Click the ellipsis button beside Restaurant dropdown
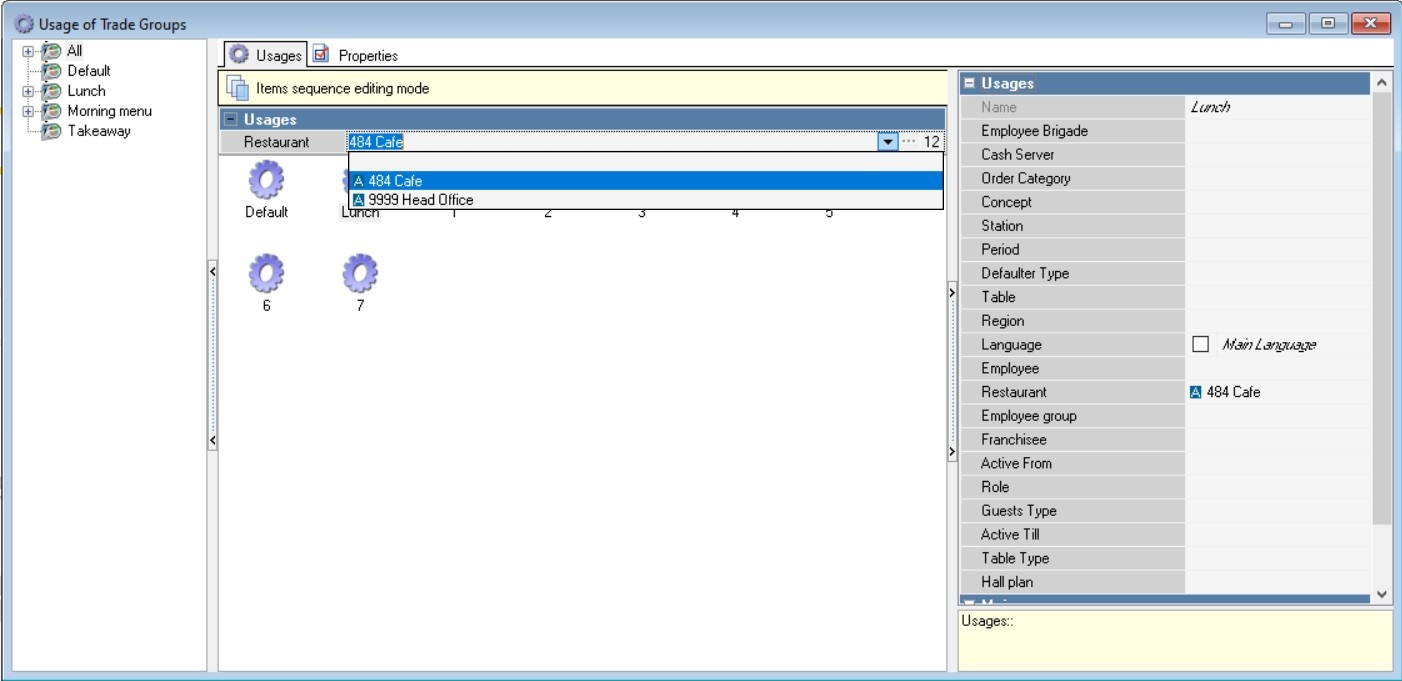1402x681 pixels. (909, 142)
